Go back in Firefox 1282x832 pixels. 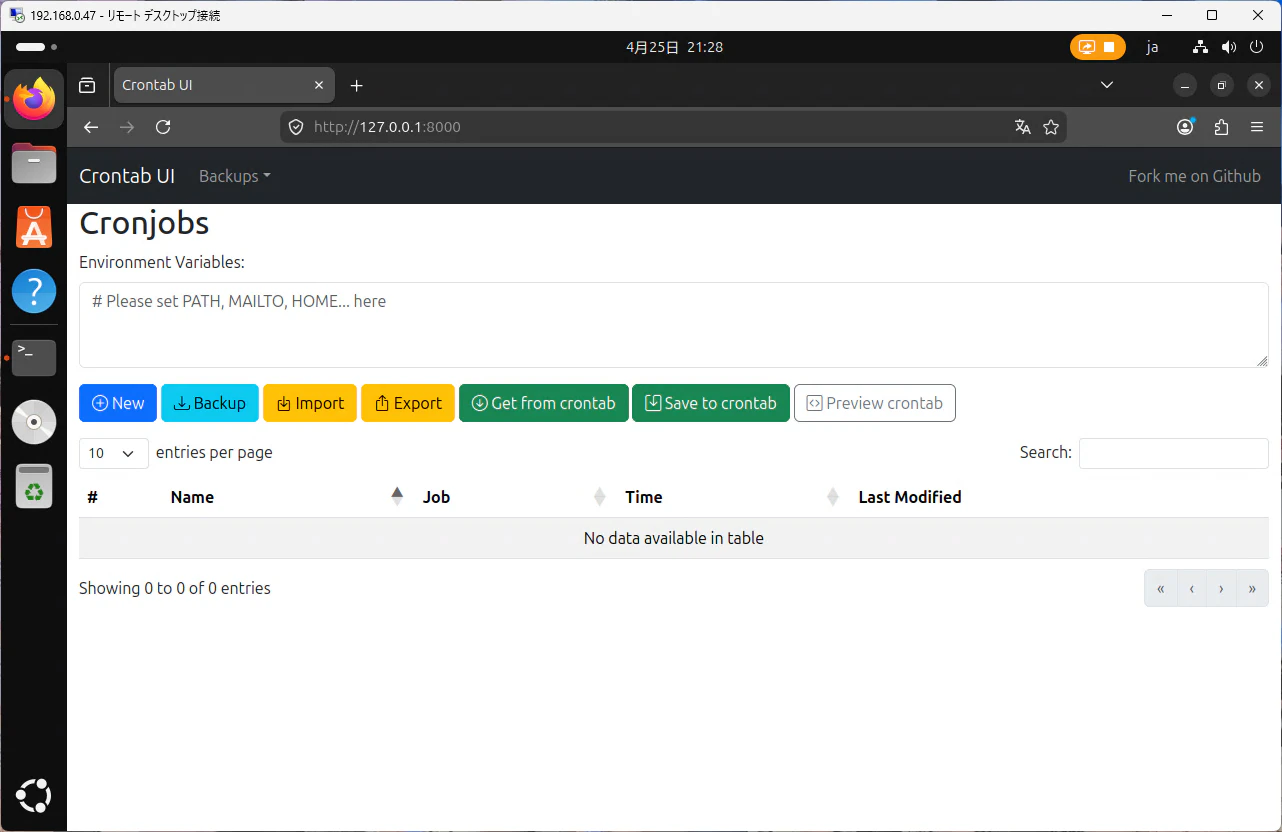[x=91, y=127]
